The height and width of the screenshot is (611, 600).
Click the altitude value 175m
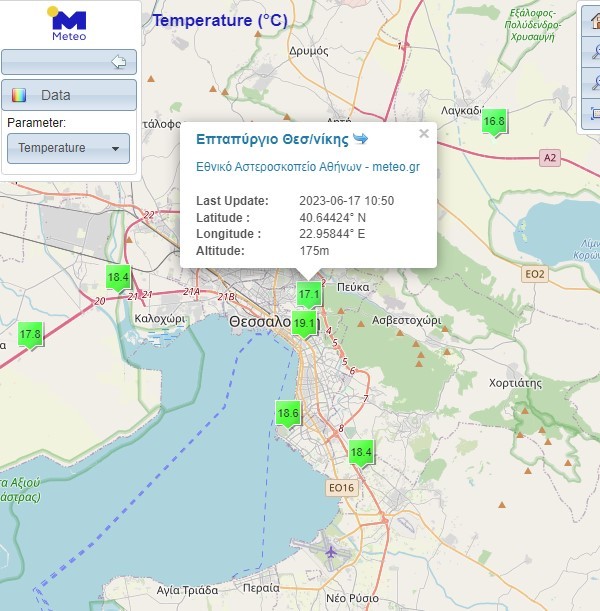coord(314,251)
